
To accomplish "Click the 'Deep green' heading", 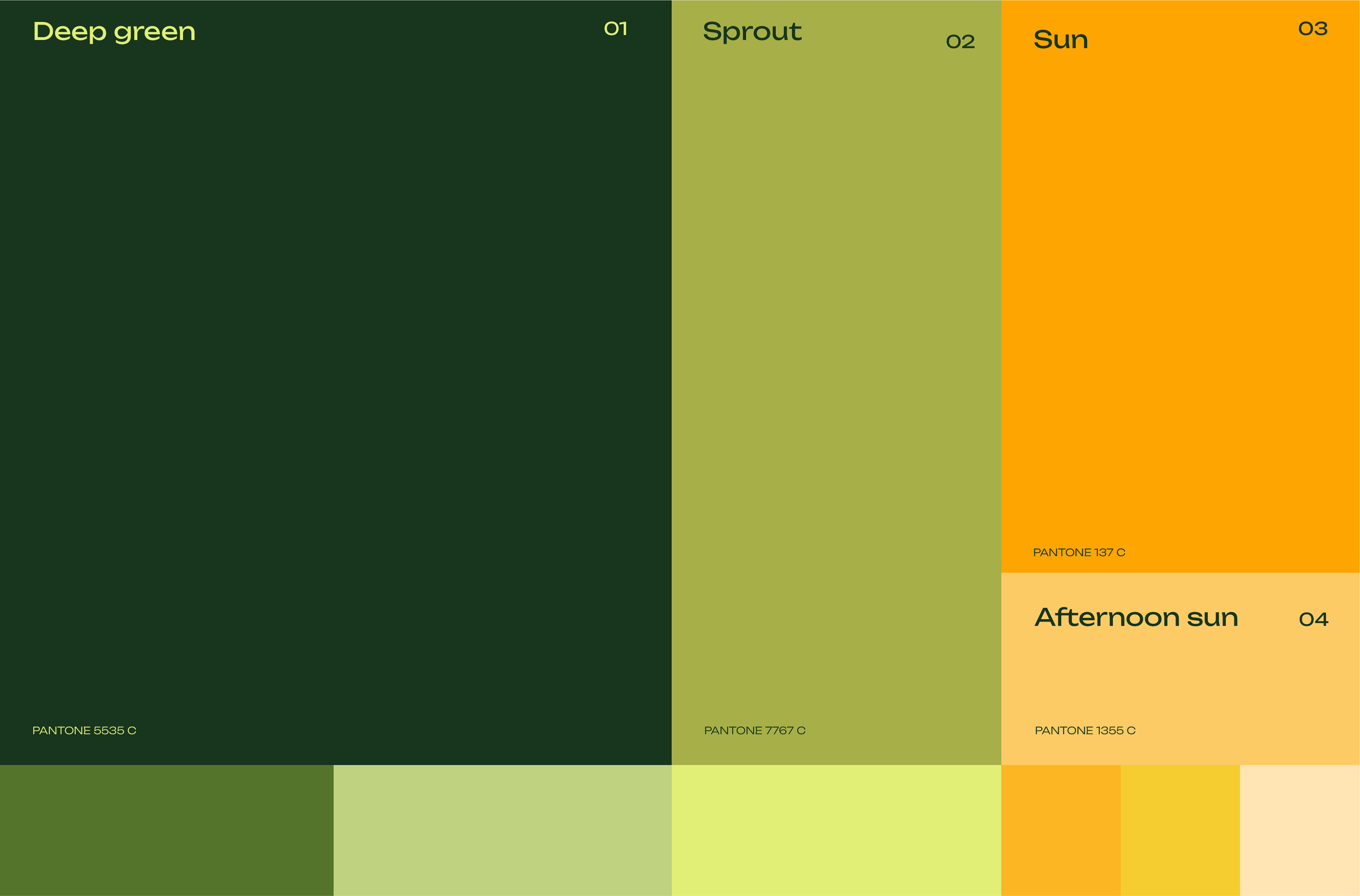I will point(114,32).
